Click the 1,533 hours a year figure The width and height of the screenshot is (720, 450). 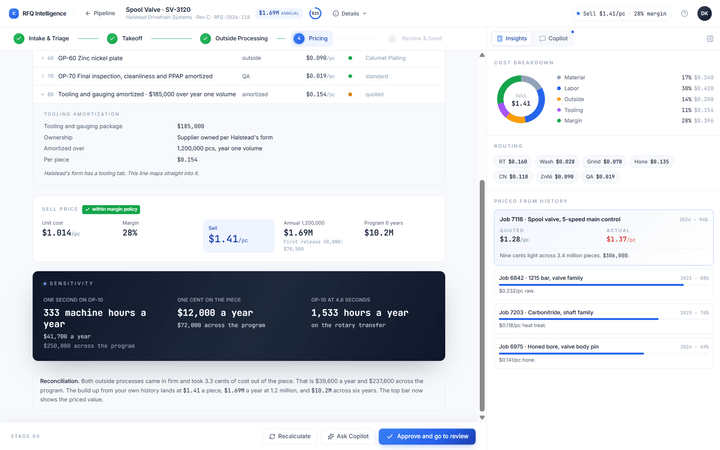pos(360,313)
